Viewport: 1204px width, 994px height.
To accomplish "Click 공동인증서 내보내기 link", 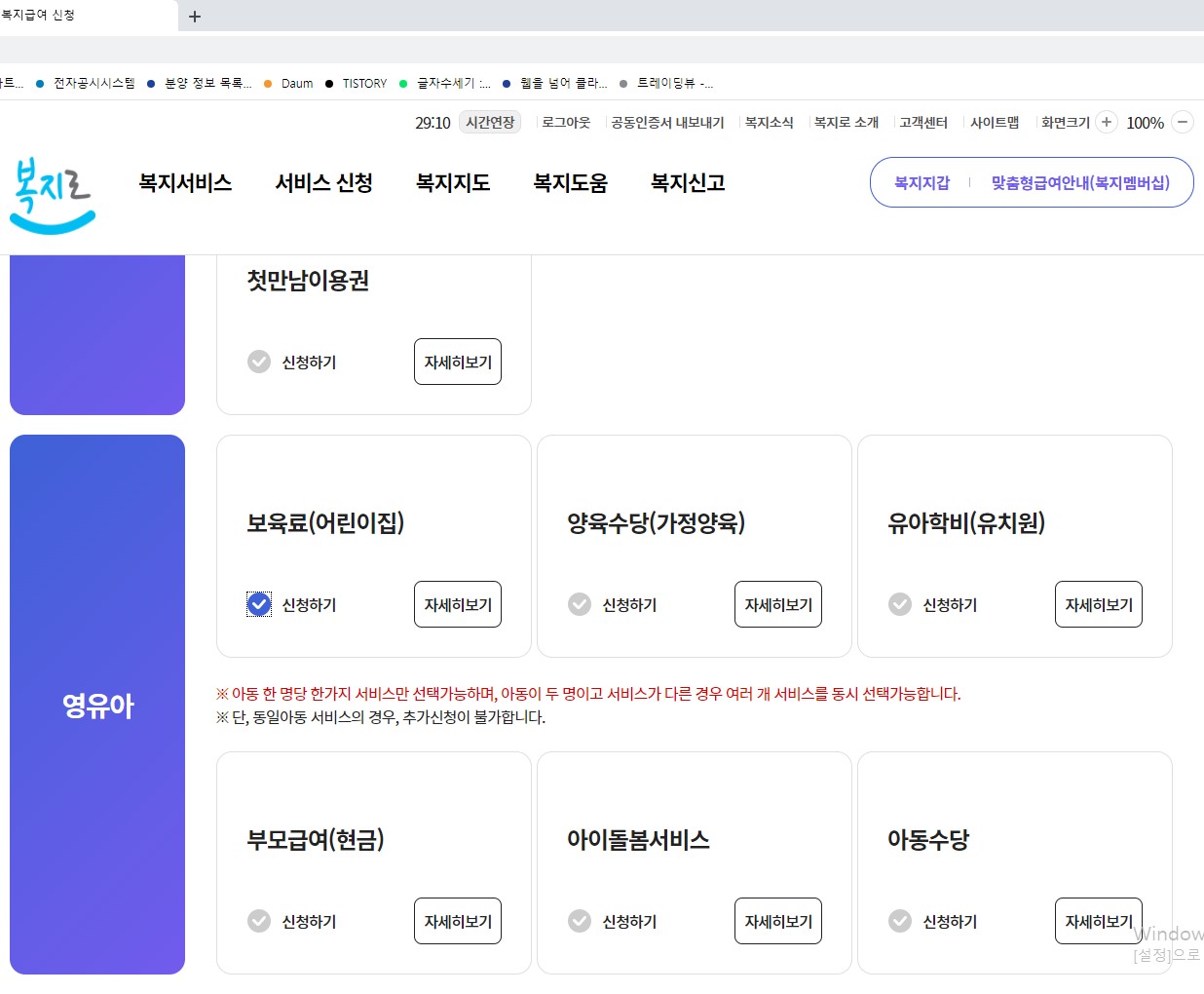I will (667, 122).
